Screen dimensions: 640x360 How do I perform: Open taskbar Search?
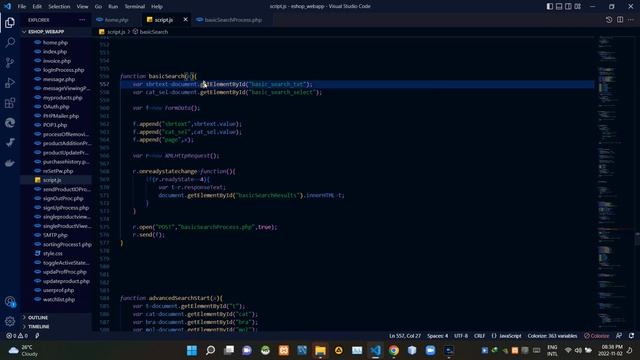(210, 350)
